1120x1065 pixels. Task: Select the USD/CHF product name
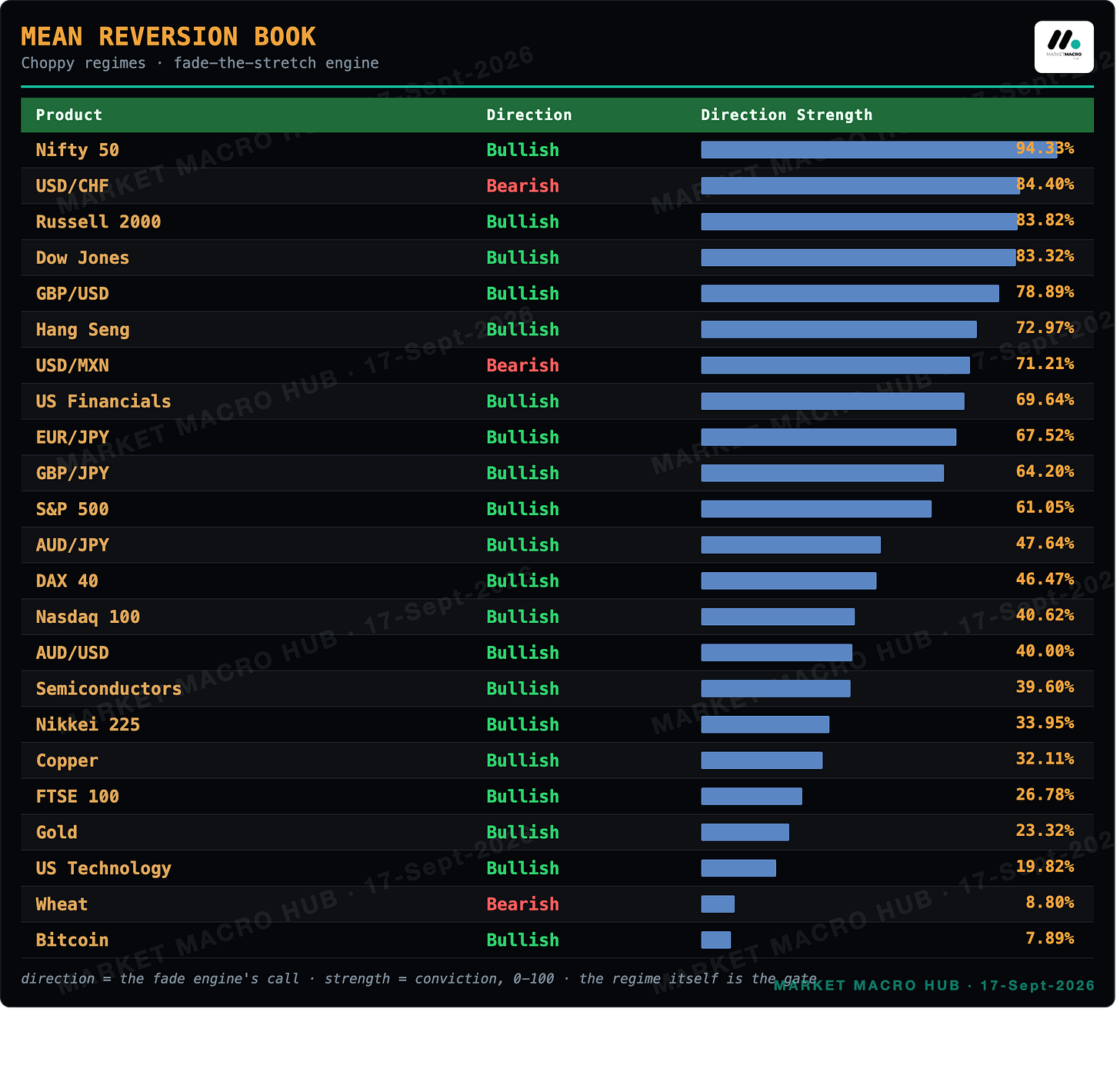click(72, 186)
